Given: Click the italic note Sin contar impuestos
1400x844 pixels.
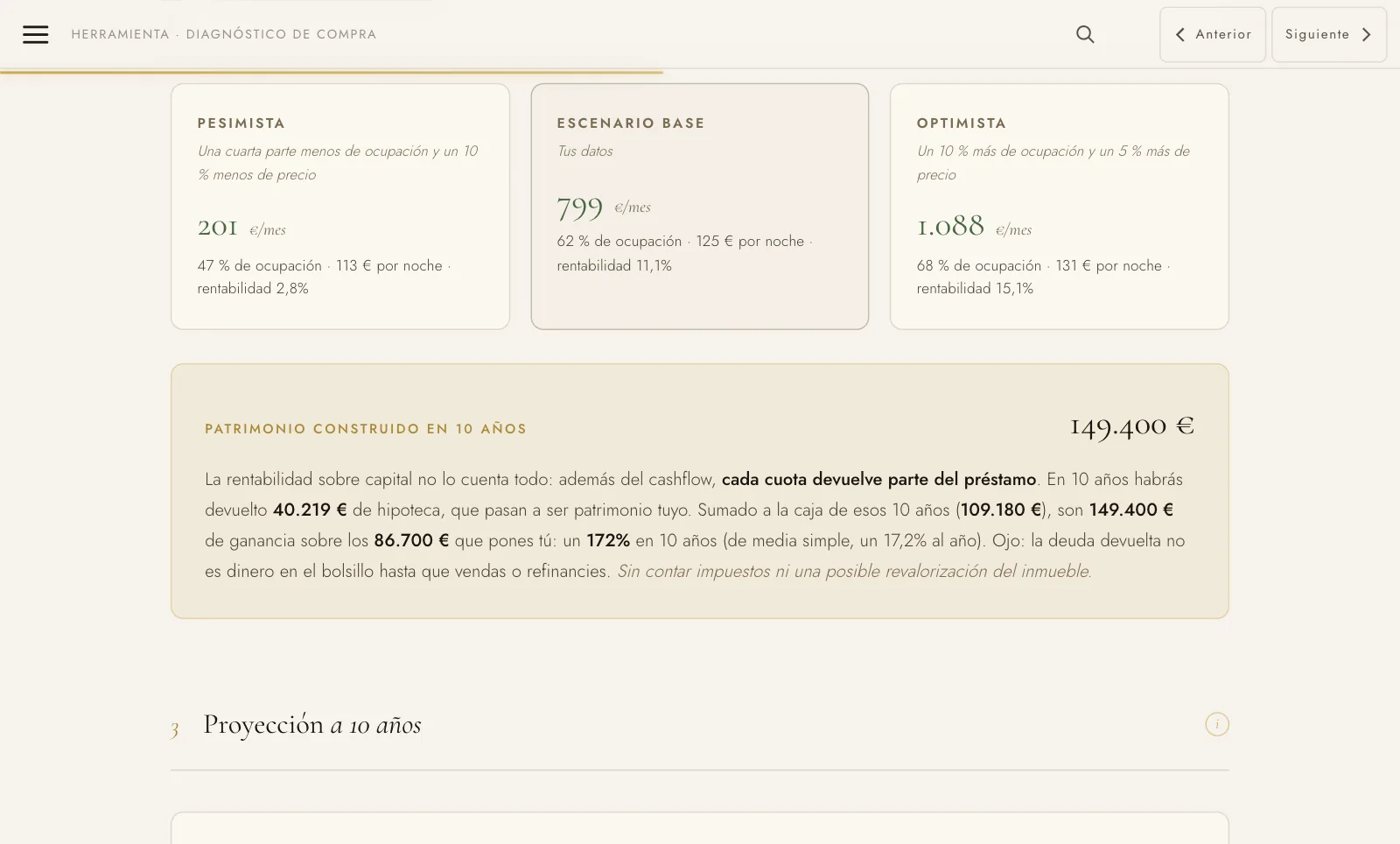Looking at the screenshot, I should 854,571.
